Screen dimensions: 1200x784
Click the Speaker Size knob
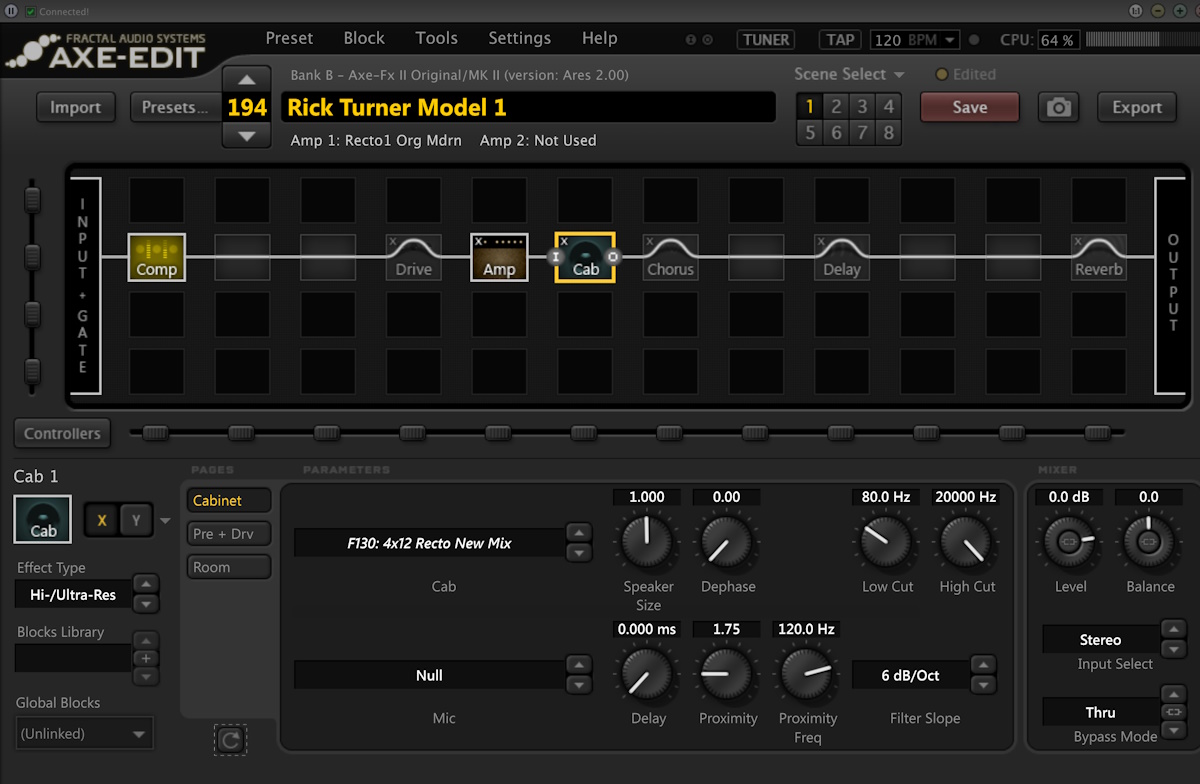click(x=647, y=541)
